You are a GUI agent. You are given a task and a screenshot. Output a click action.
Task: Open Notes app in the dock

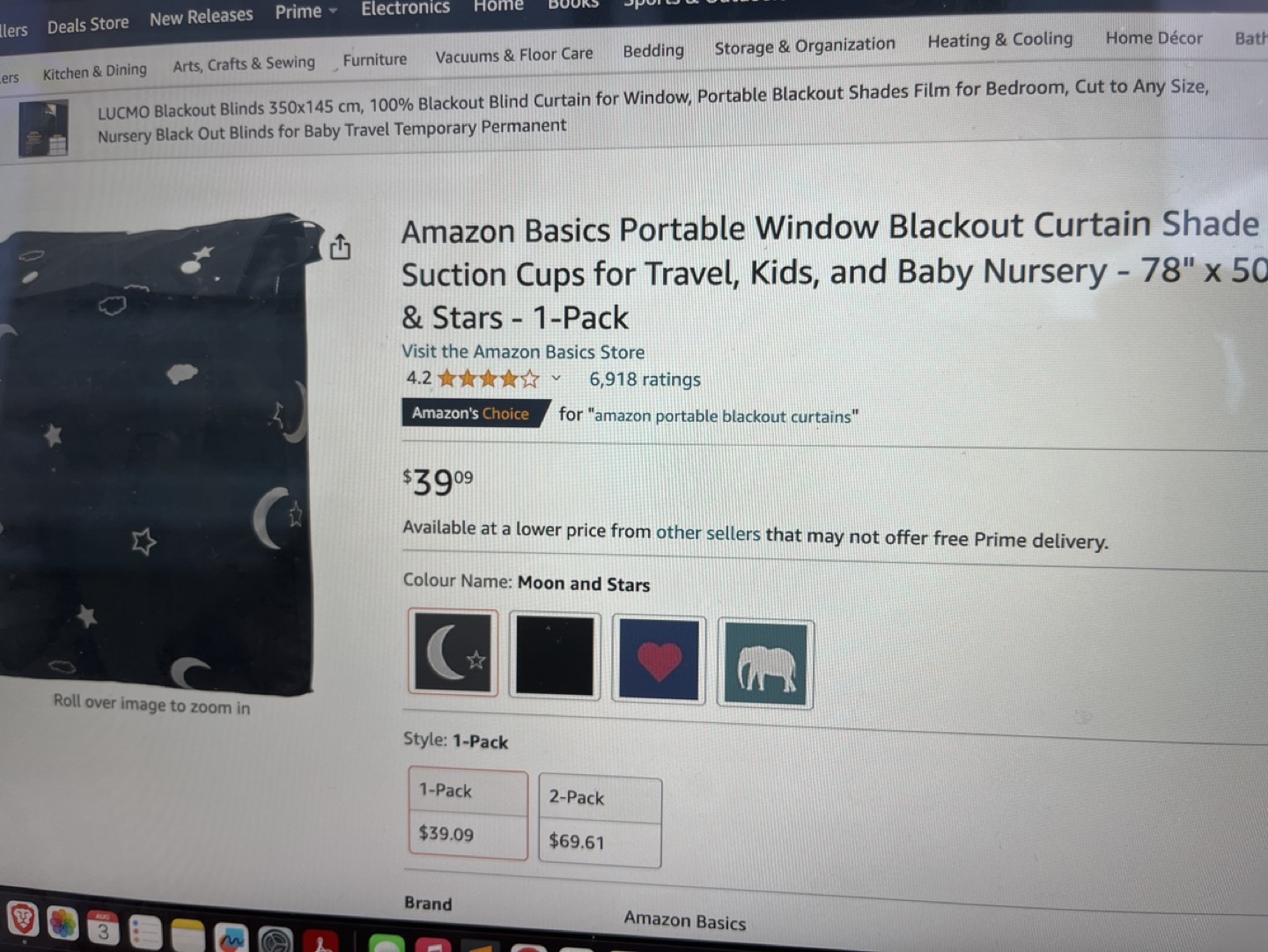click(188, 936)
